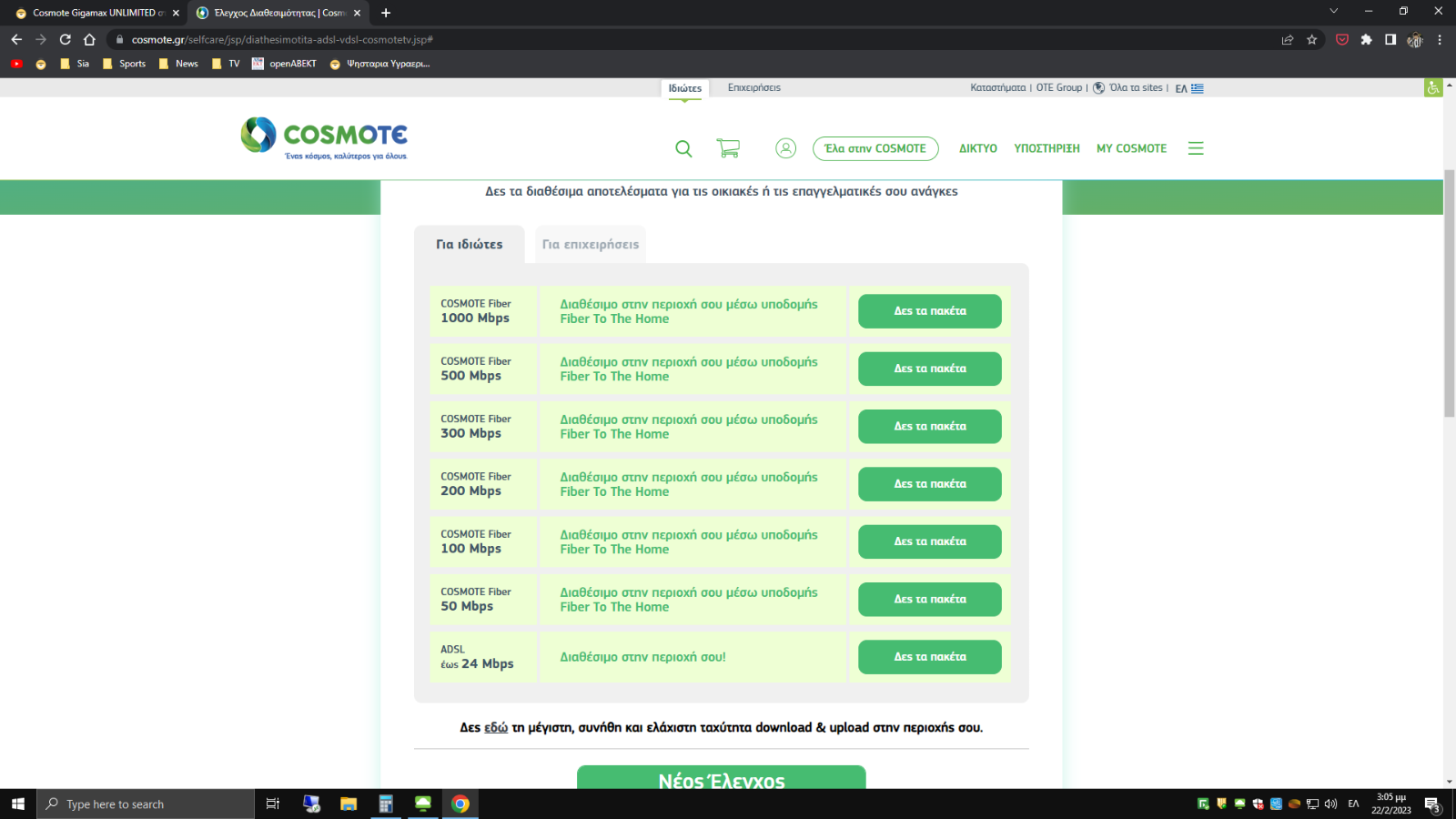1456x819 pixels.
Task: Open the accessibility wheelchair icon
Action: pyautogui.click(x=1433, y=88)
